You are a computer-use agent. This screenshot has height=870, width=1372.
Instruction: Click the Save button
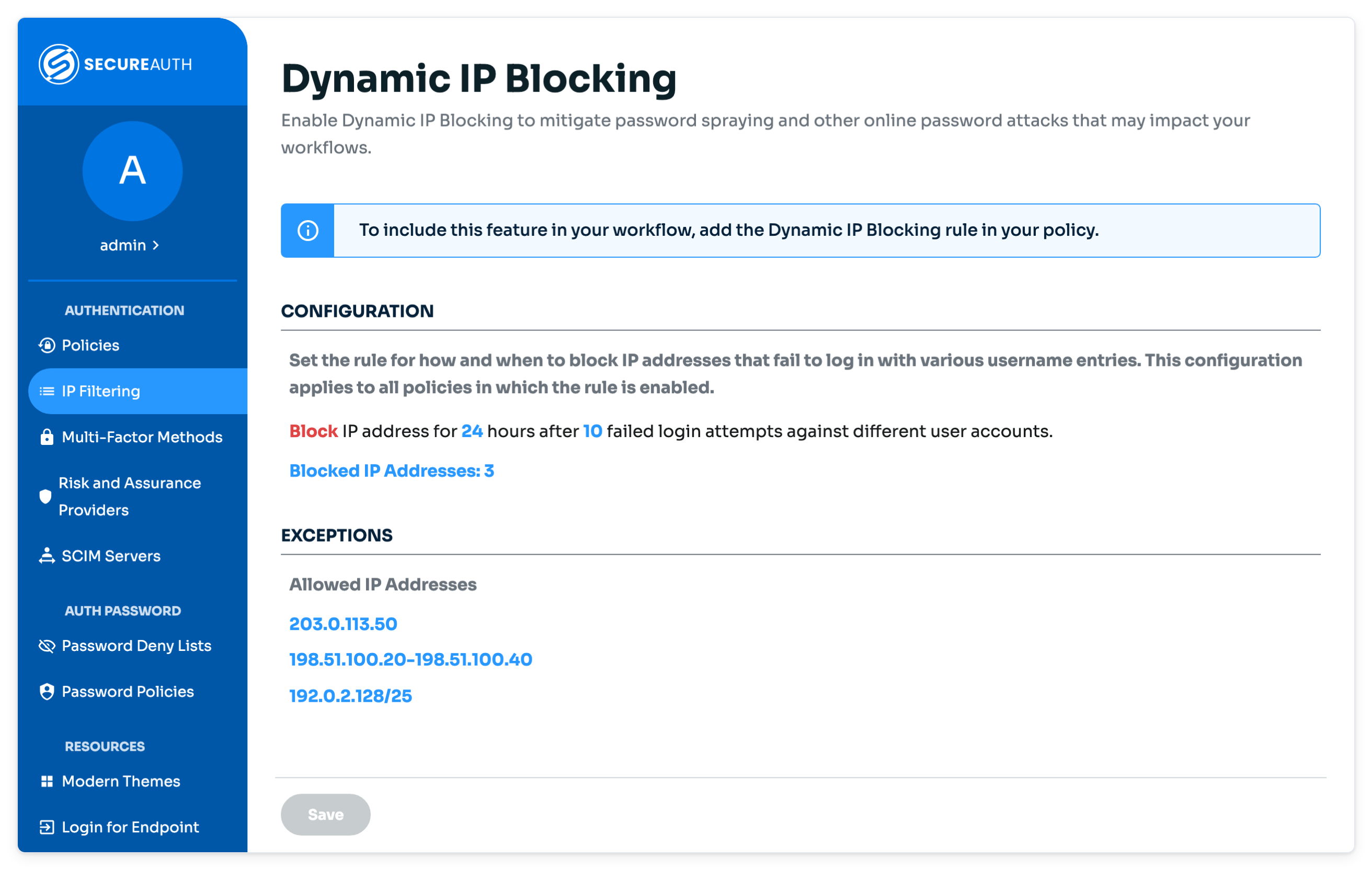tap(325, 814)
